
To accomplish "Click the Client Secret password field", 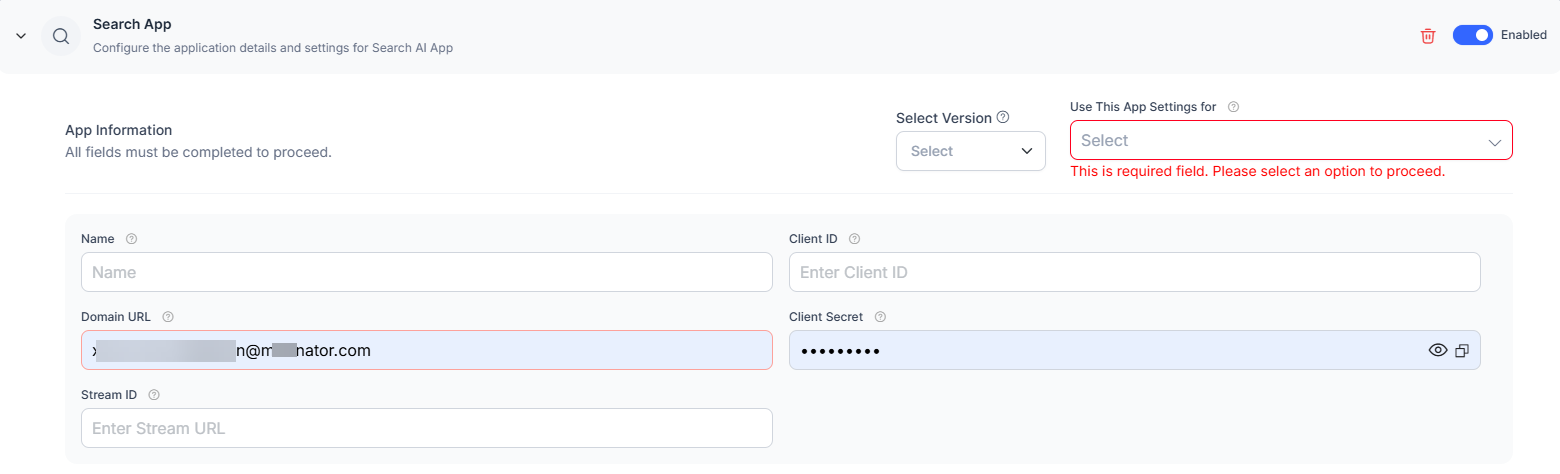I will point(1100,350).
